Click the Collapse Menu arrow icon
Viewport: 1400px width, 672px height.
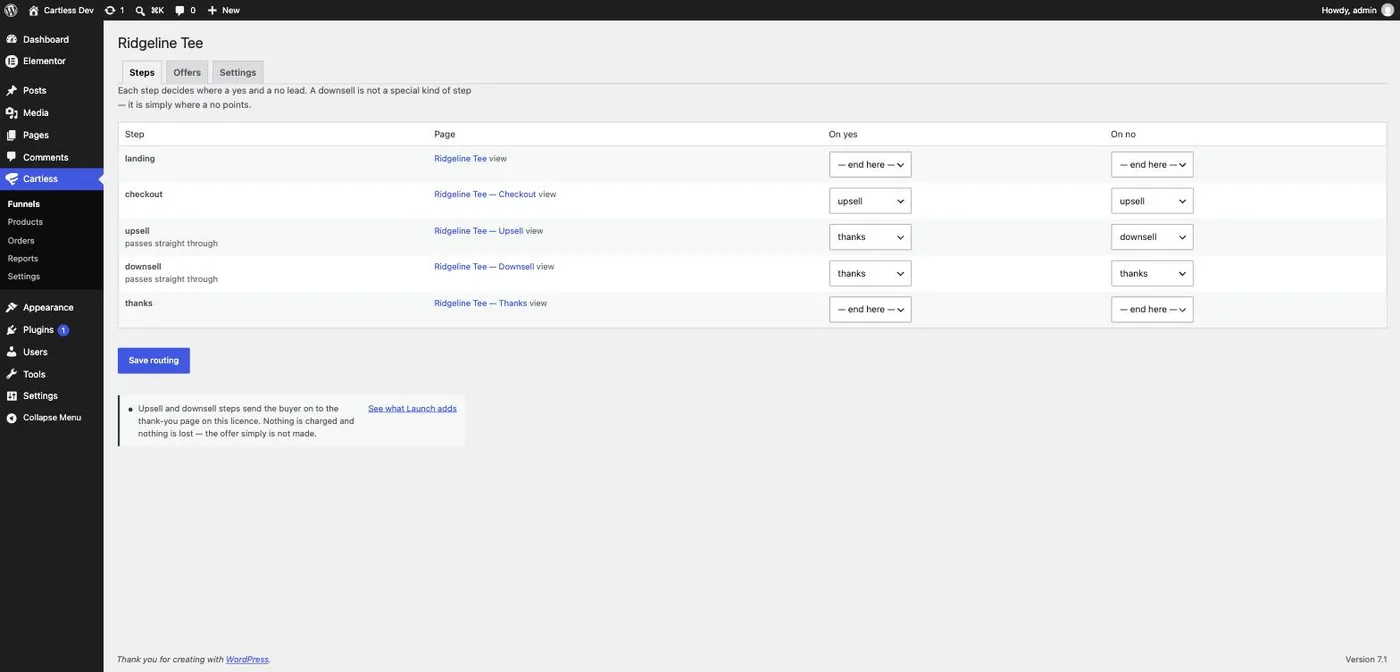[x=12, y=418]
